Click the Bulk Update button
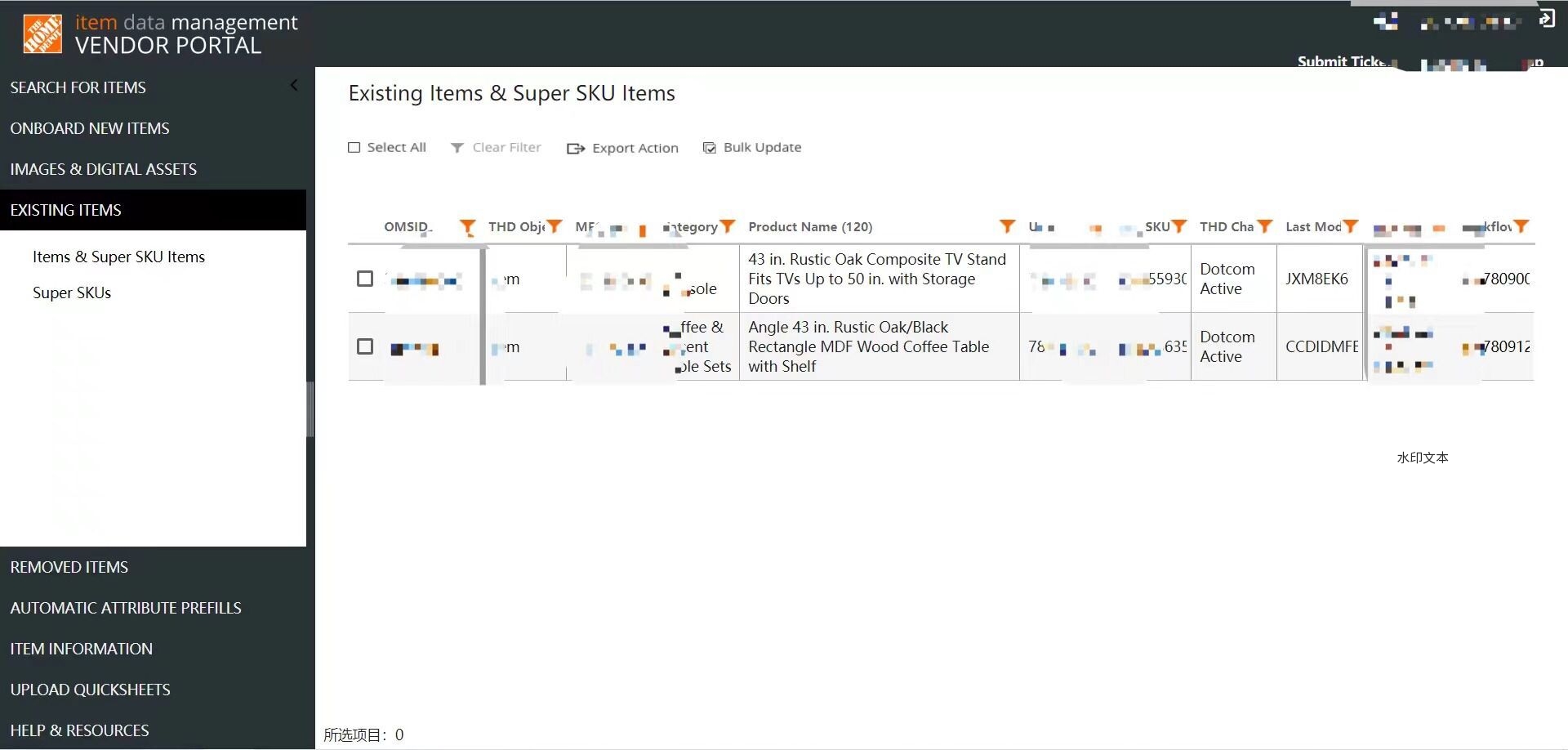Image resolution: width=1568 pixels, height=750 pixels. (752, 148)
